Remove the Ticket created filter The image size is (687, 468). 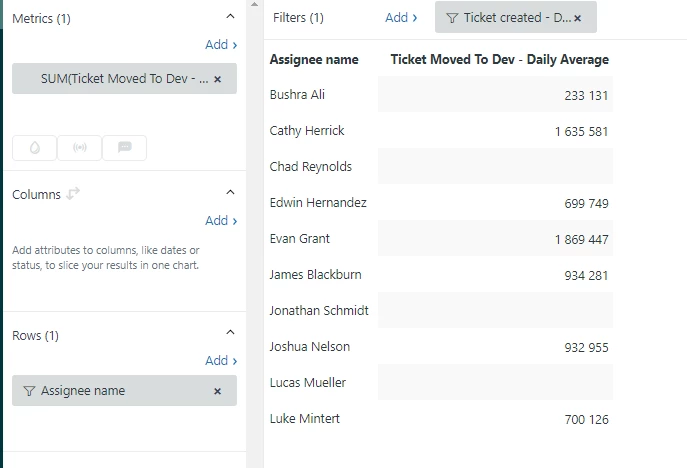(578, 18)
